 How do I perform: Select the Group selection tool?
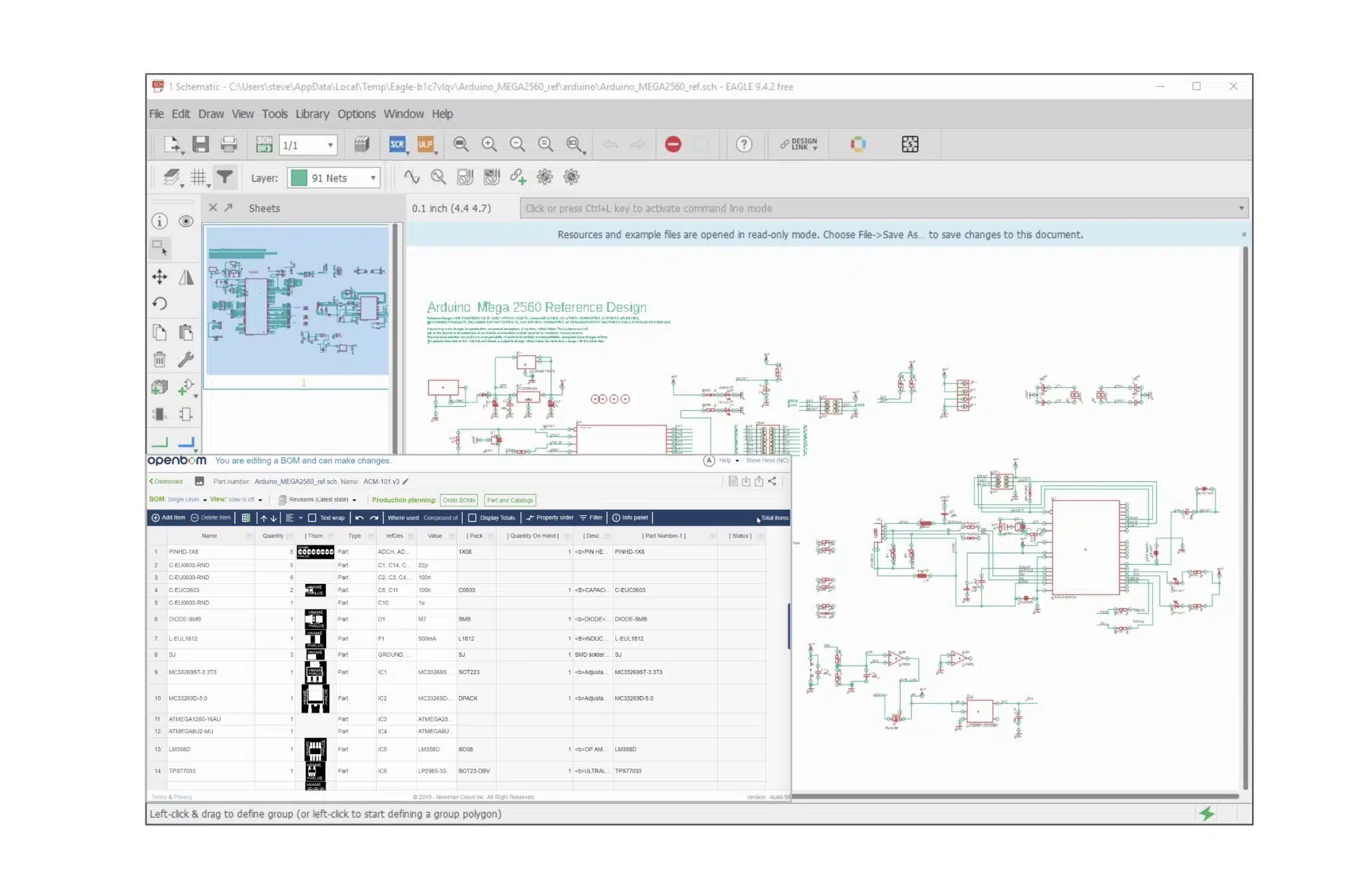point(159,249)
